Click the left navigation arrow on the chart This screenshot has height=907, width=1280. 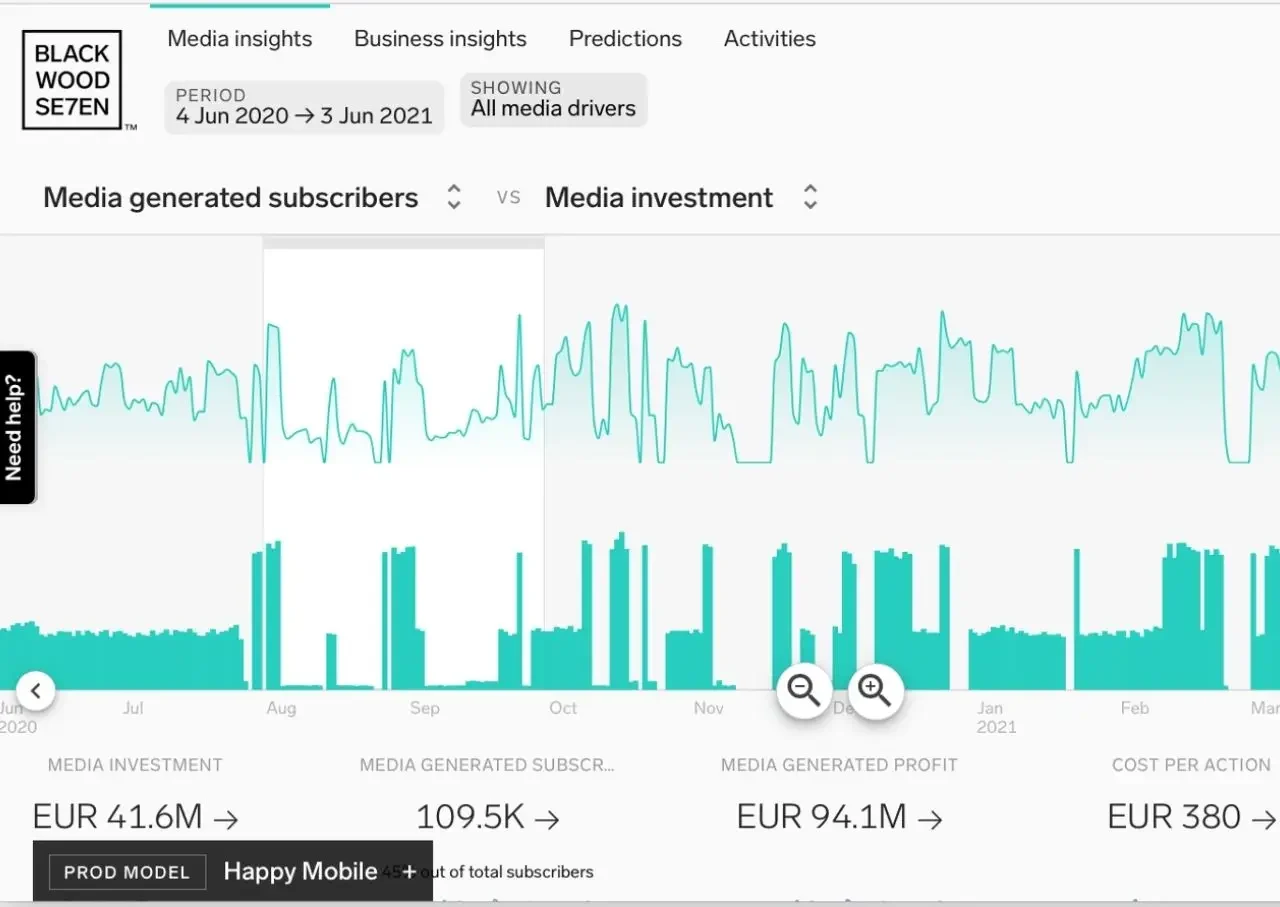click(35, 690)
